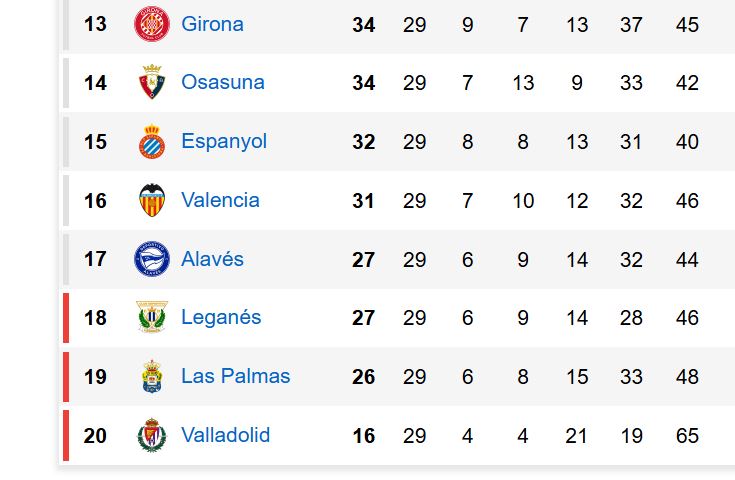The width and height of the screenshot is (735, 480).
Task: Open the Valencia team link
Action: 220,200
